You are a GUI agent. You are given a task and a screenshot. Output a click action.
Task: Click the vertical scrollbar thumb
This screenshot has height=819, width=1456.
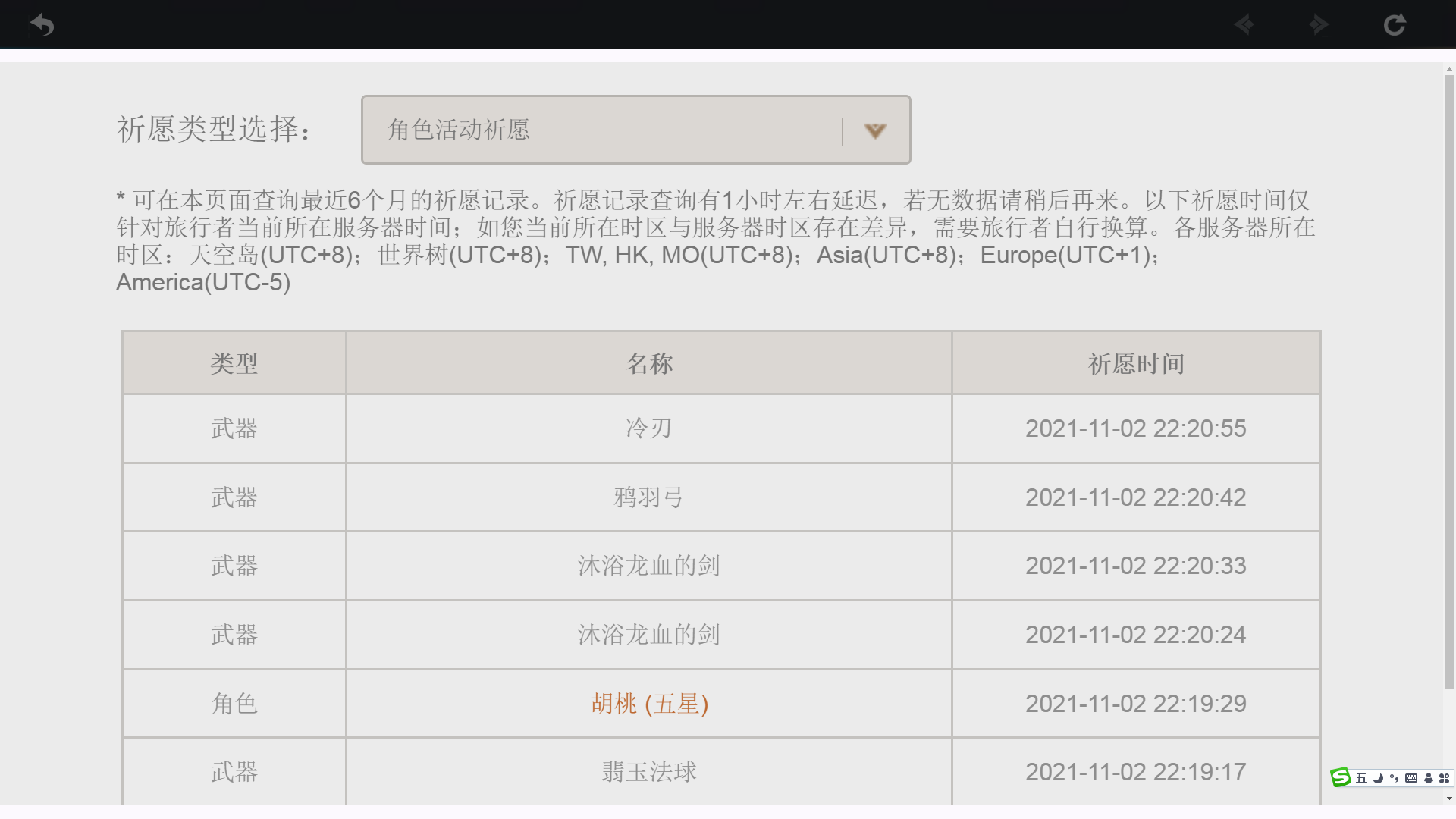coord(1449,381)
